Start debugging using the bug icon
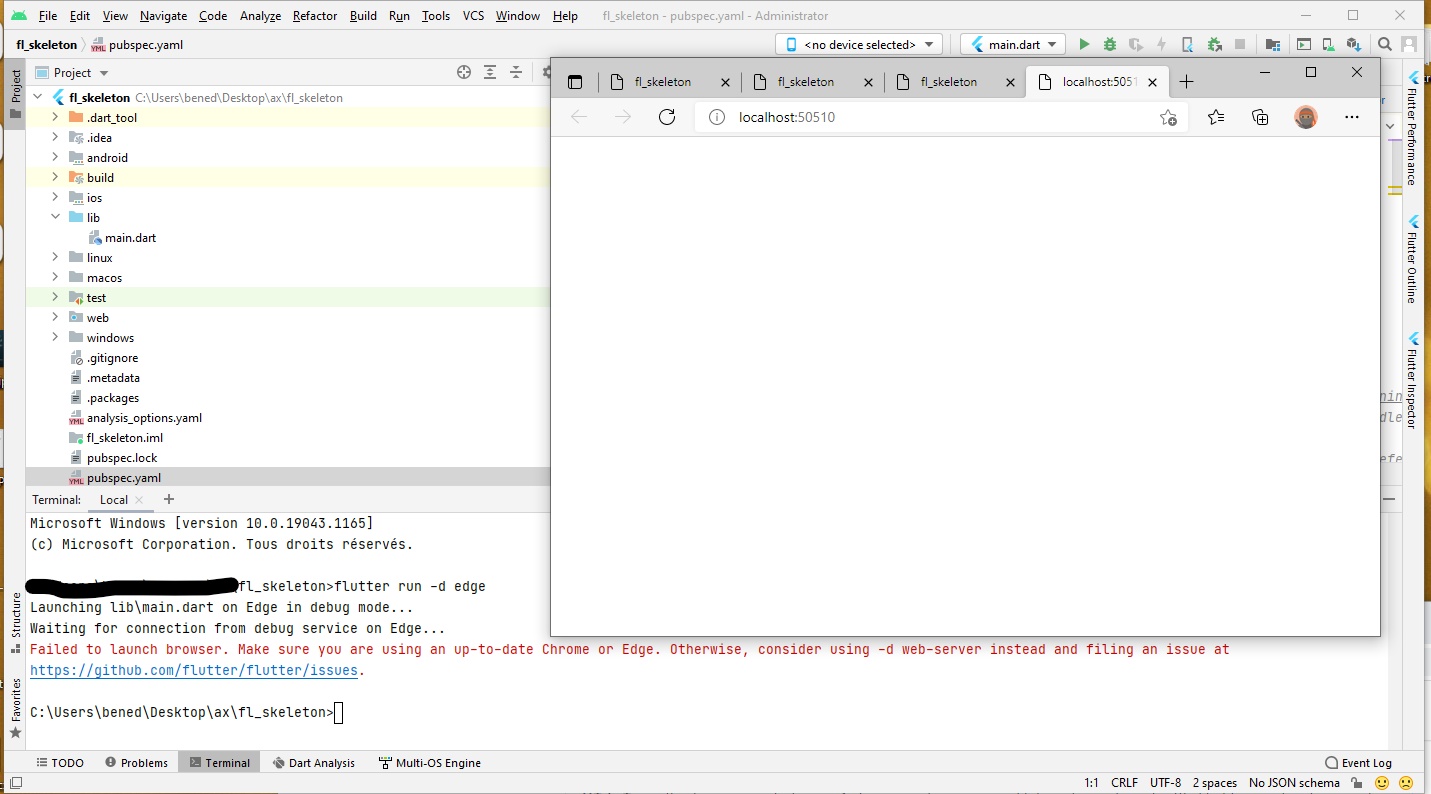 (x=1110, y=44)
